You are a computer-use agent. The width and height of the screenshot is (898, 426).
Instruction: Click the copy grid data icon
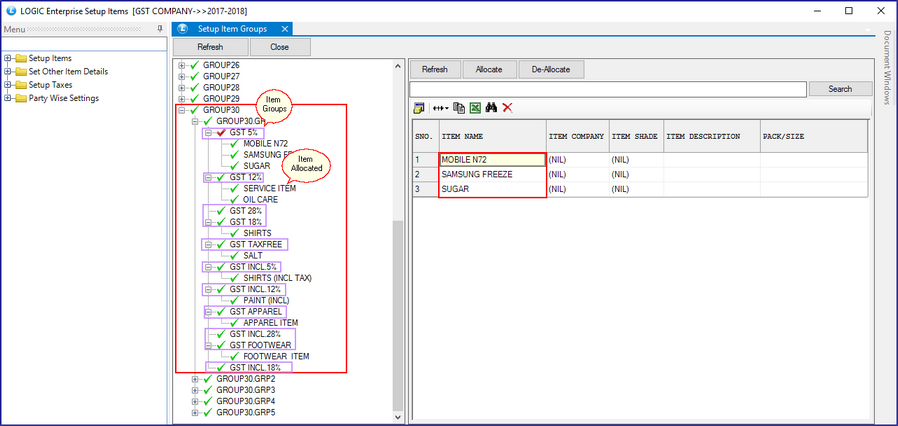pos(459,108)
